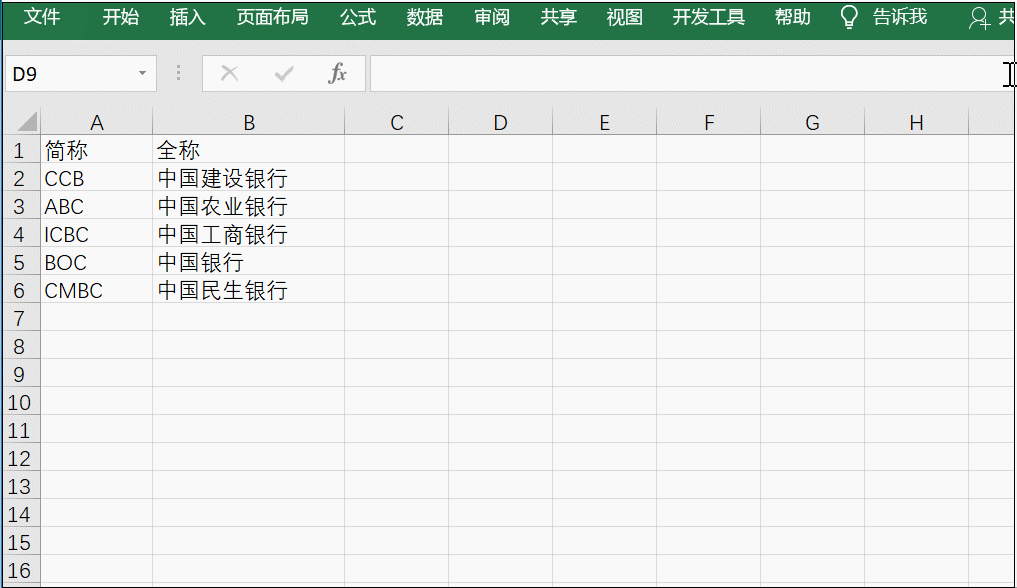Switch to the 开始 ribbon tab
Screen dimensions: 1017x588
[x=120, y=17]
